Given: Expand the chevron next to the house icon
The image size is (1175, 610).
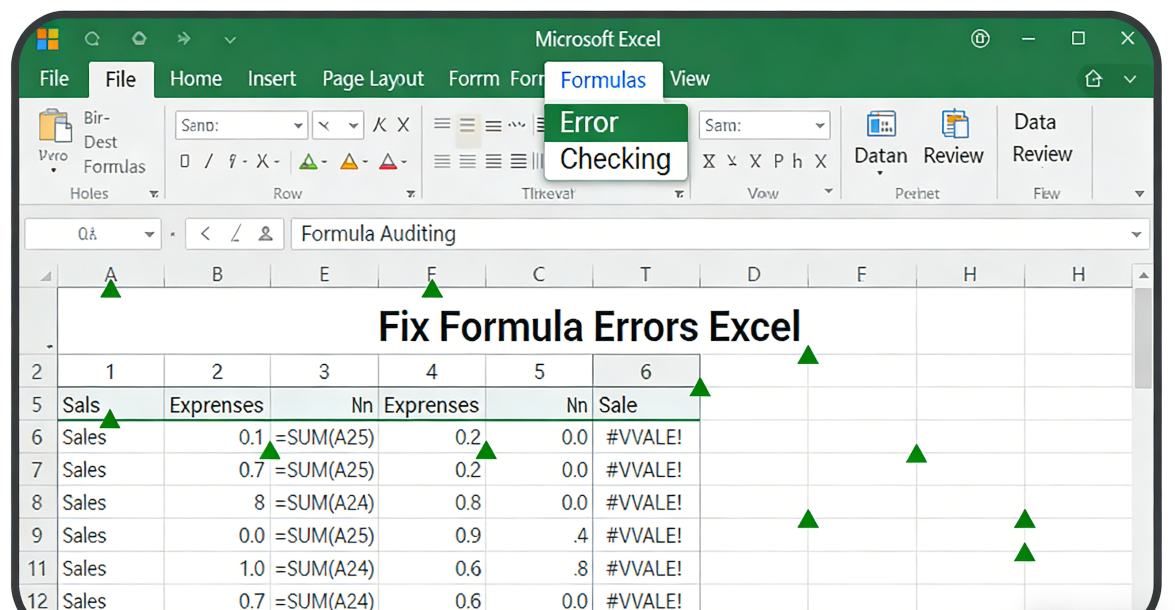Looking at the screenshot, I should (1130, 79).
